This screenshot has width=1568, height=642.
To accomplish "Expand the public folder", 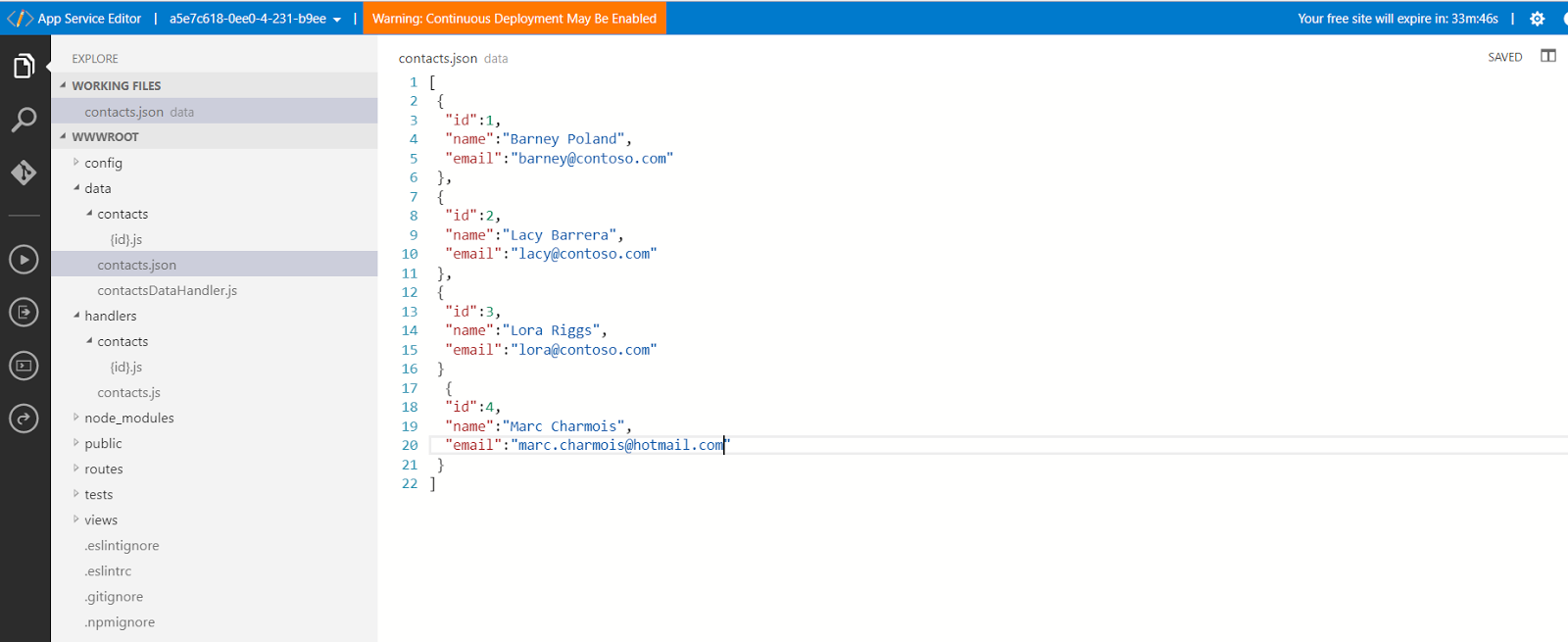I will point(76,443).
